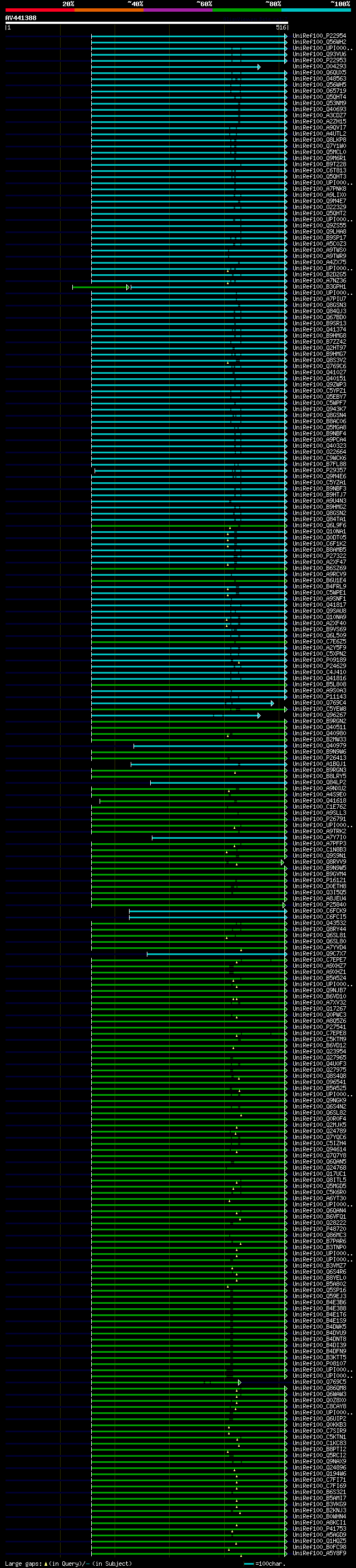Select hit label UniRef100_C6FCK9

[x=319, y=911]
